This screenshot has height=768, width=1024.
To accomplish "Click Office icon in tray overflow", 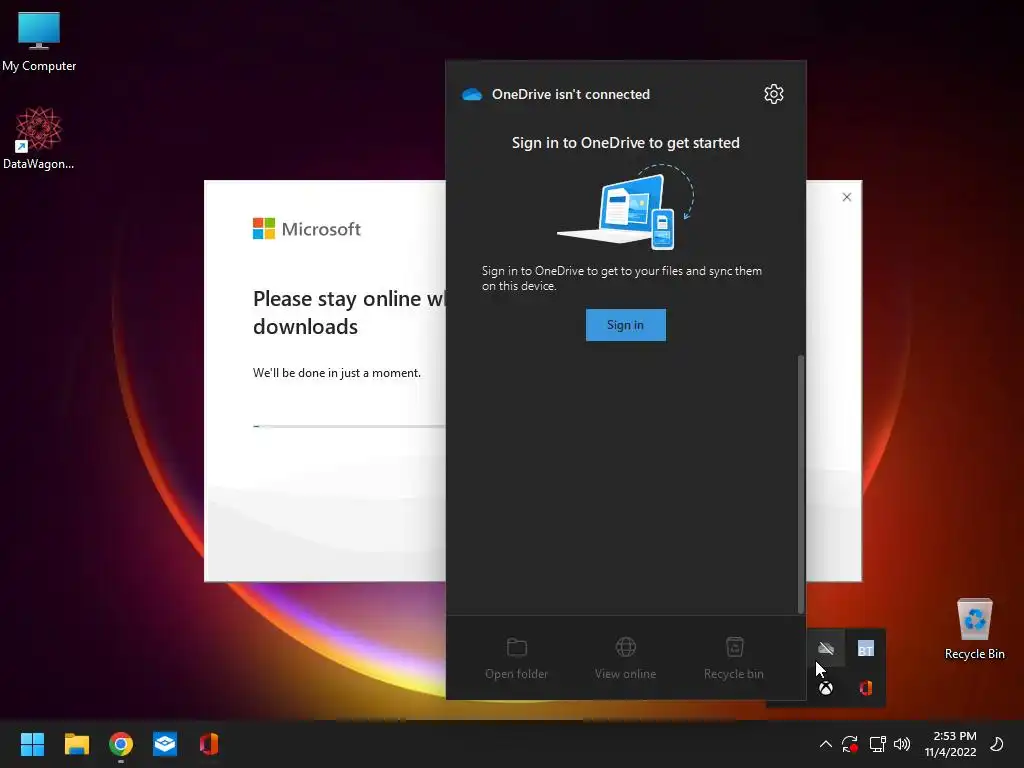I will [865, 688].
